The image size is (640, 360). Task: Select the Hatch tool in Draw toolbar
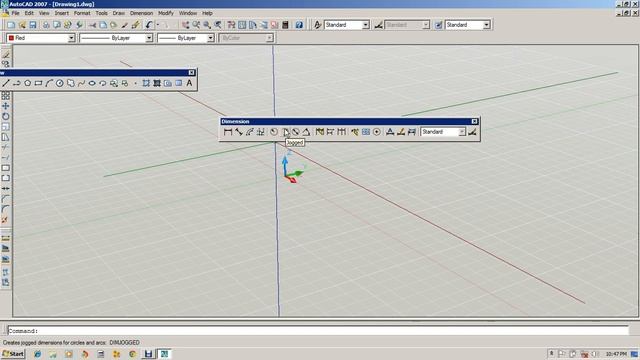[146, 83]
